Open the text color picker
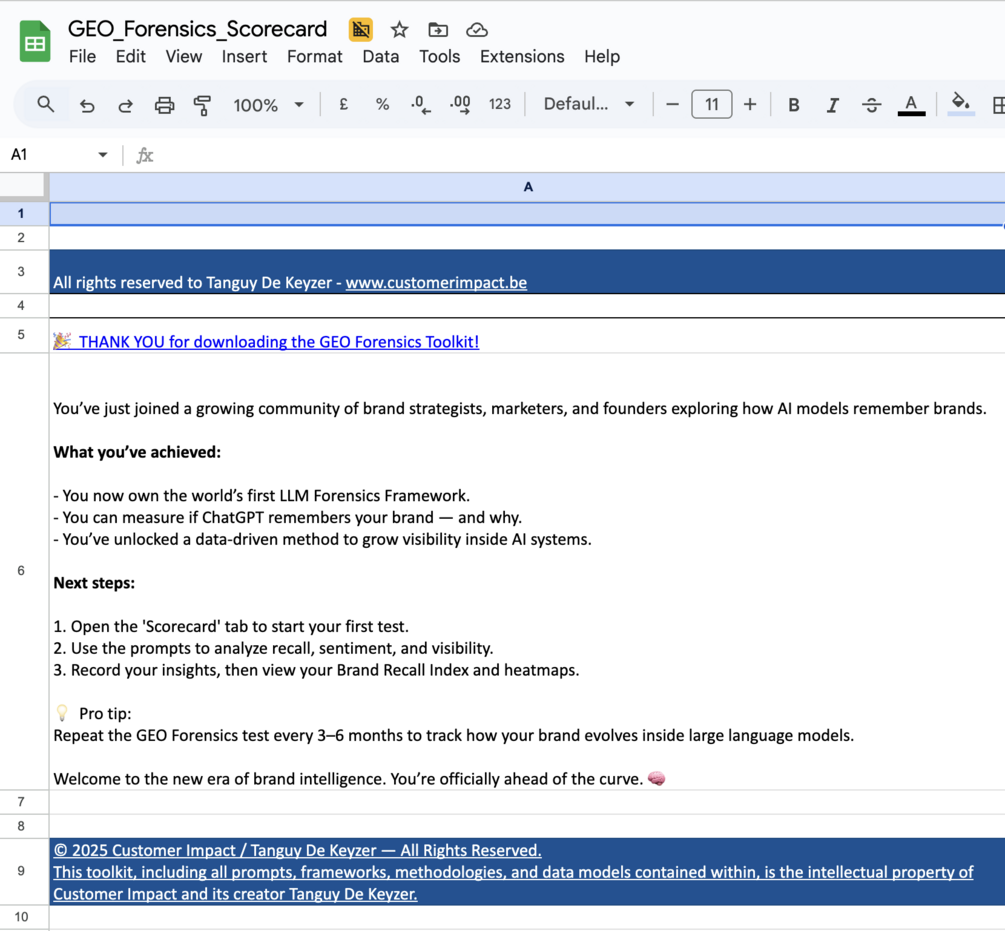The image size is (1005, 931). click(x=911, y=104)
